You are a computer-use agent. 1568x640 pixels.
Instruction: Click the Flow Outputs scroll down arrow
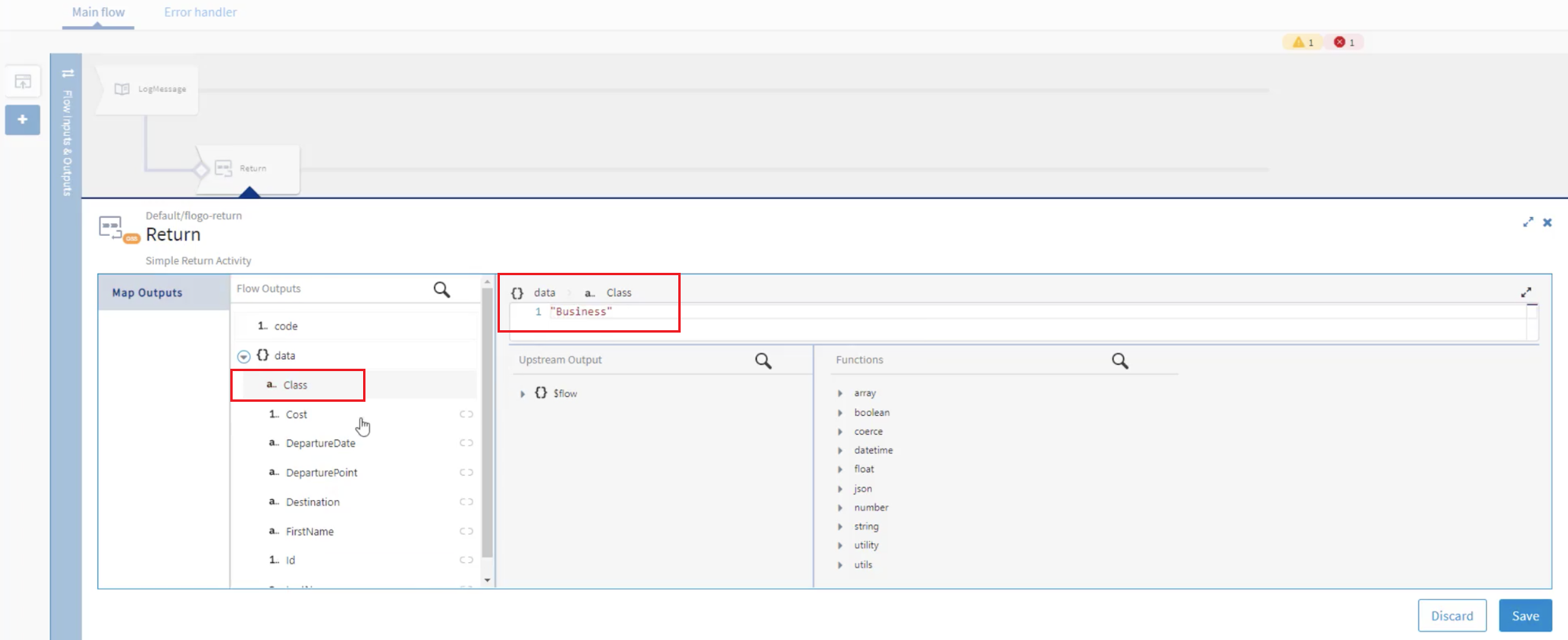(x=487, y=580)
